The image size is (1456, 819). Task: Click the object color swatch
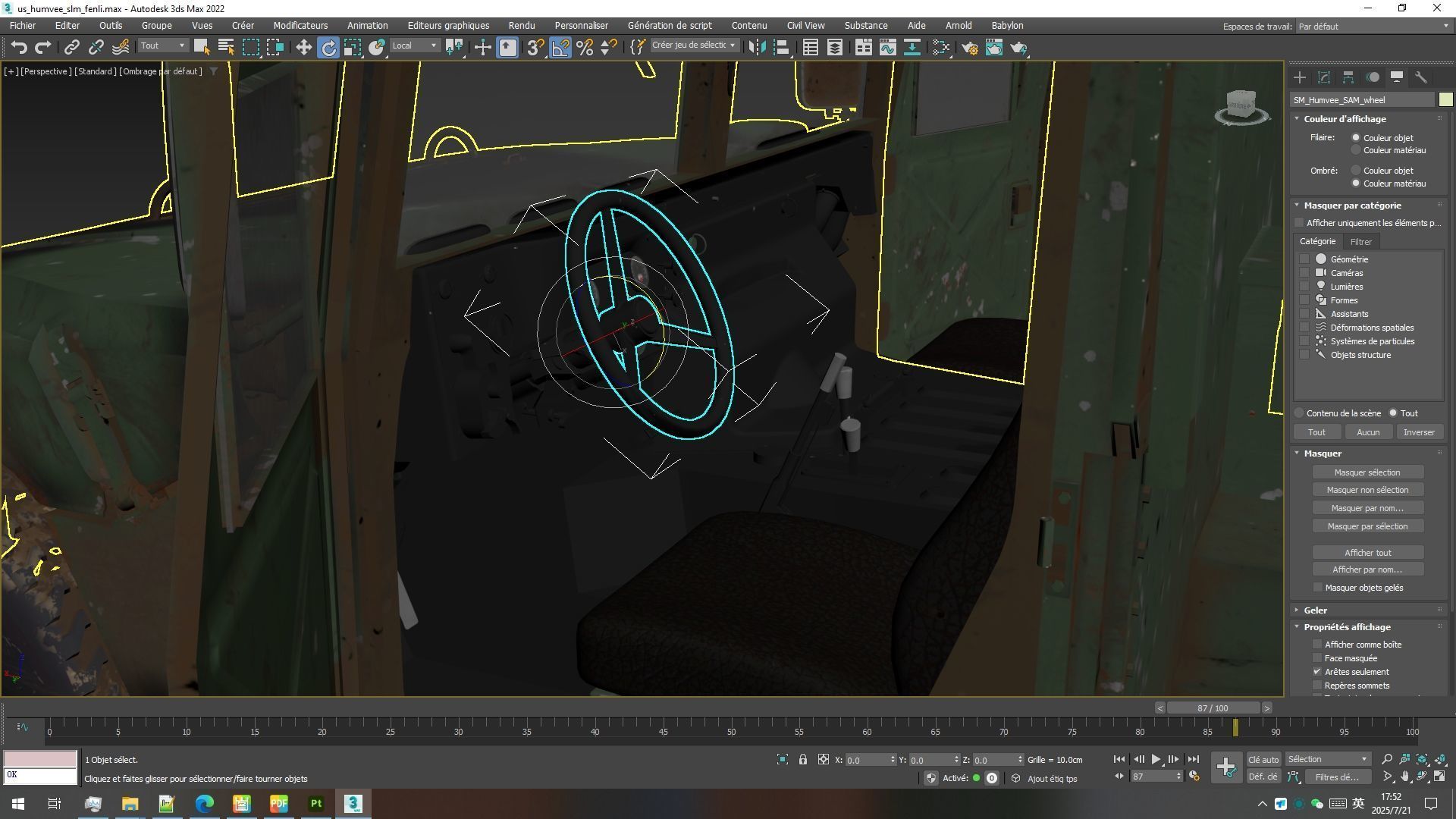click(x=1446, y=100)
